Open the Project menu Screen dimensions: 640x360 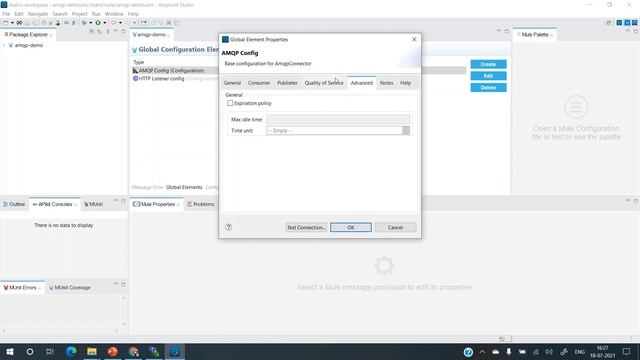(x=80, y=14)
